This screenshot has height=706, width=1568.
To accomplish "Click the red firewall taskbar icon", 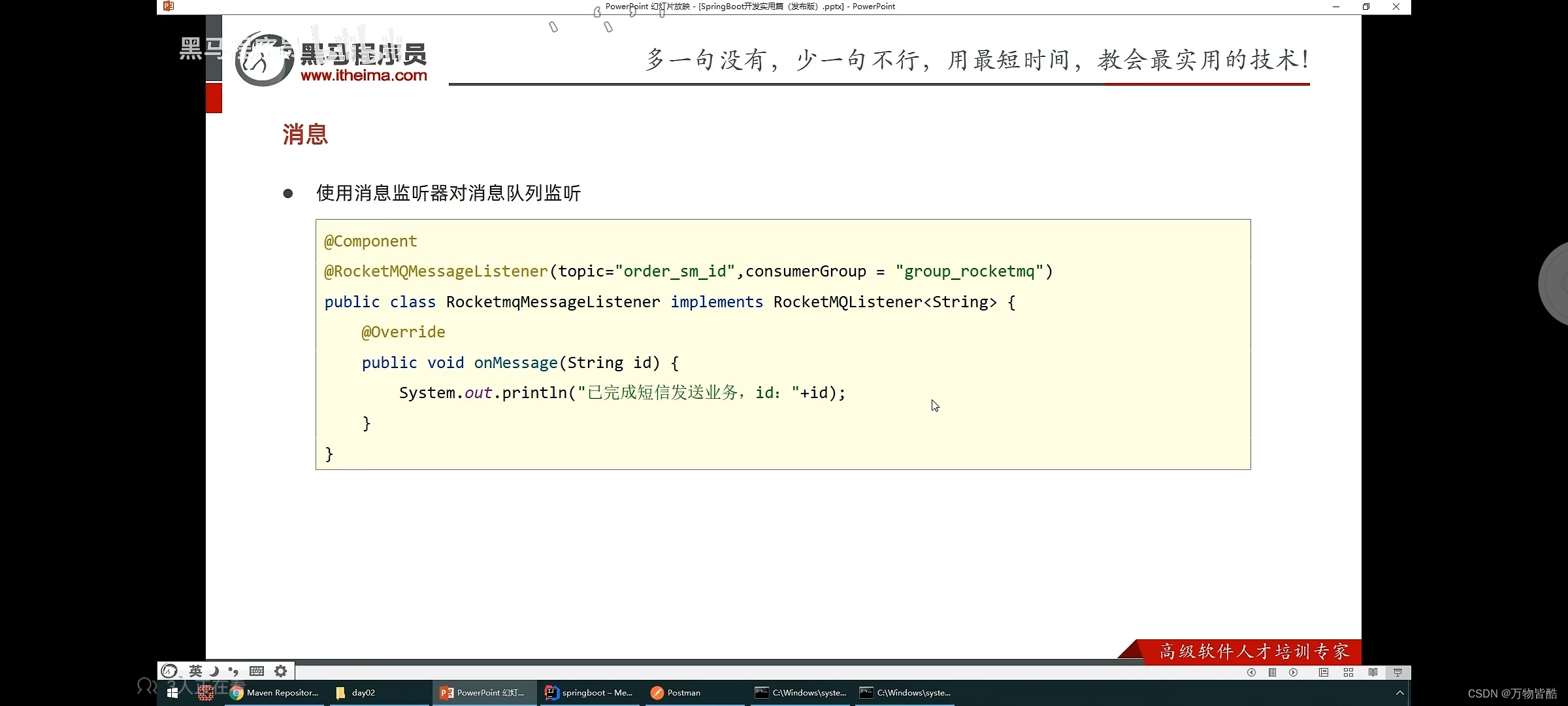I will 206,693.
